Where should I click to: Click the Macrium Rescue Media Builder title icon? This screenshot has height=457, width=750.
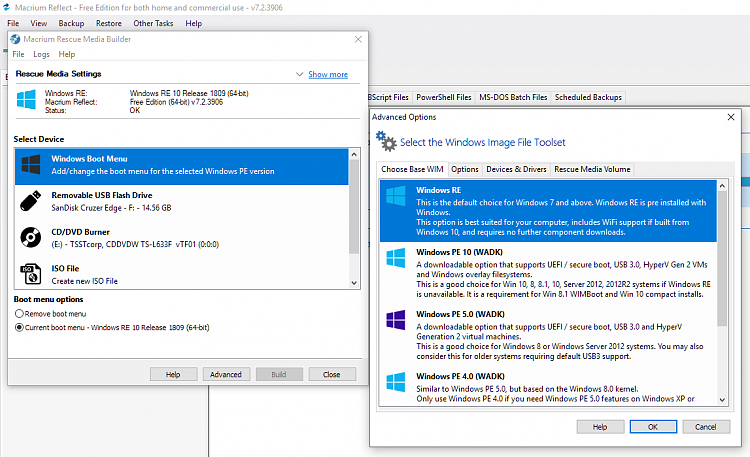pyautogui.click(x=15, y=39)
